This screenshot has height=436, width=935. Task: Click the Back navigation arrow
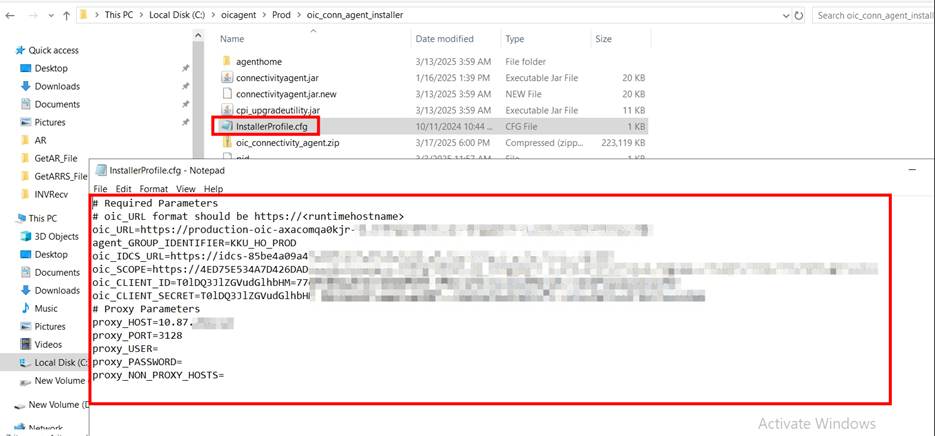pos(10,15)
